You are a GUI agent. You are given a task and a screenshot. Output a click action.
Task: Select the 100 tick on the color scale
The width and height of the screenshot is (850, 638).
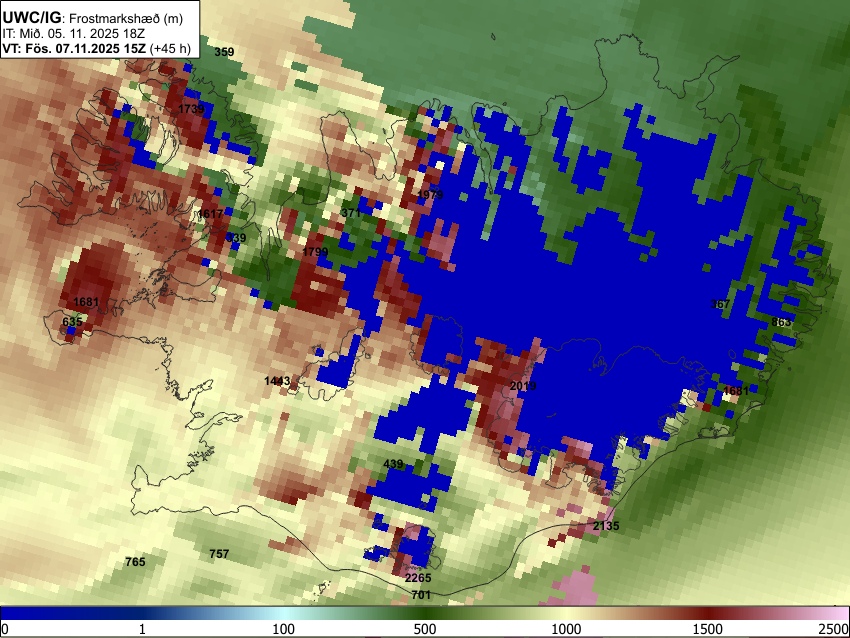tap(283, 629)
